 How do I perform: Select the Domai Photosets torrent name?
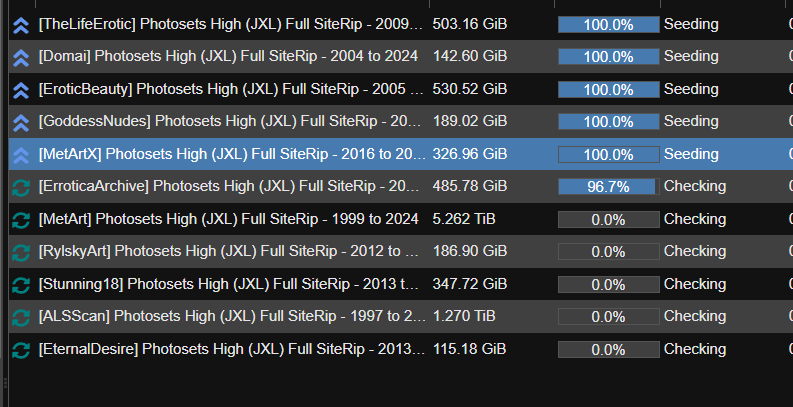(x=230, y=57)
